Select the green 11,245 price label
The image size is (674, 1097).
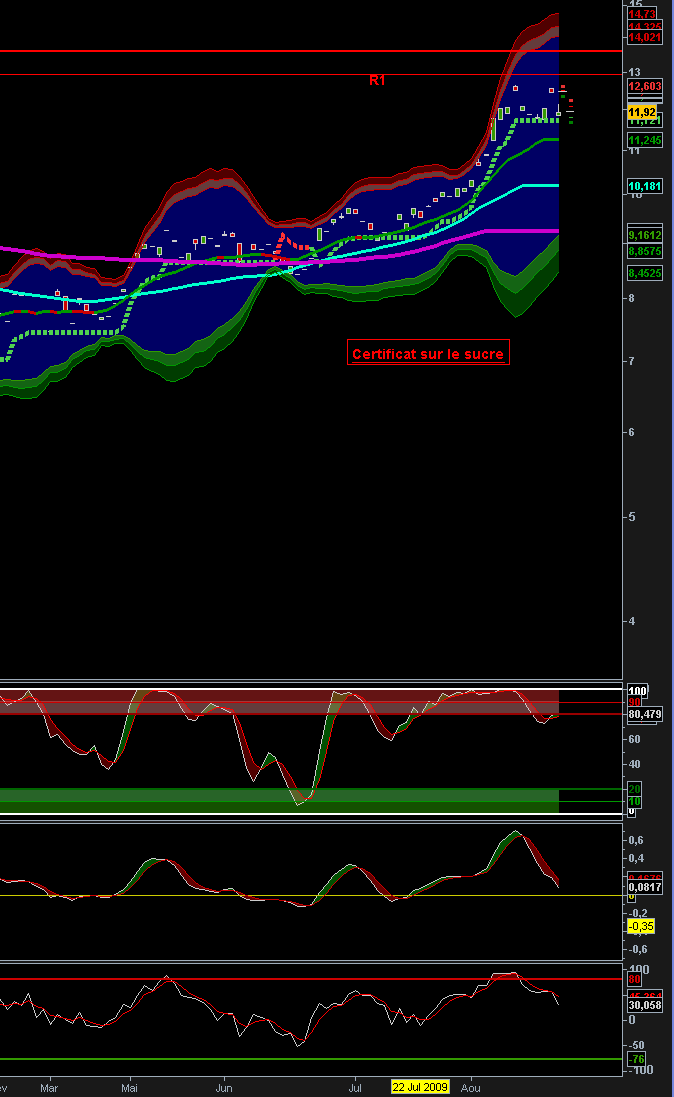(645, 140)
